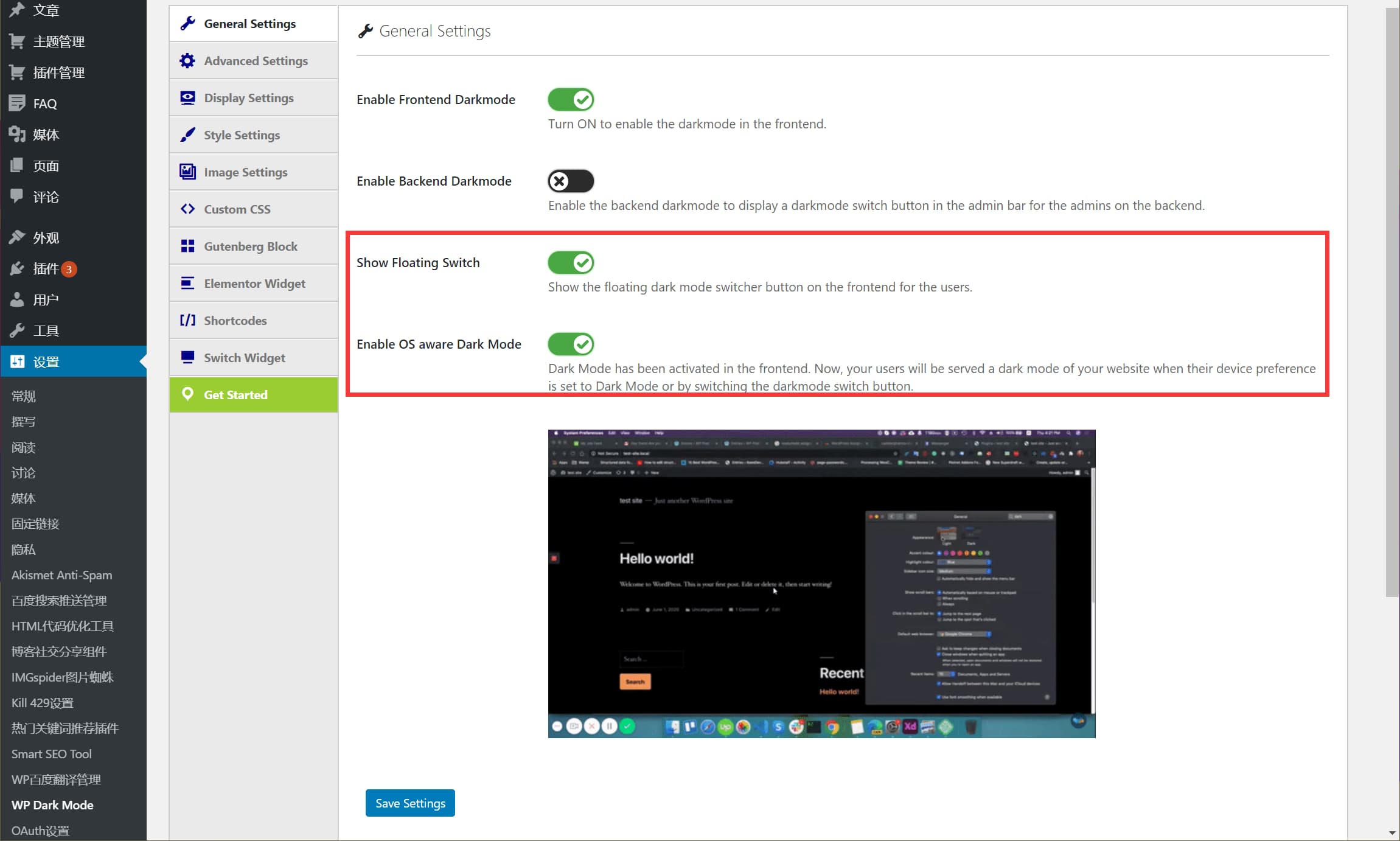This screenshot has height=841, width=1400.
Task: Click the Save Settings button
Action: point(410,803)
